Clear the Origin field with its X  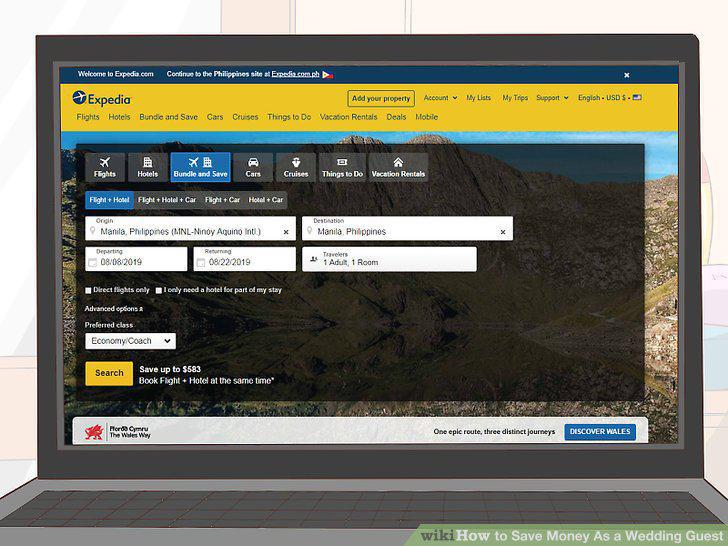(286, 232)
